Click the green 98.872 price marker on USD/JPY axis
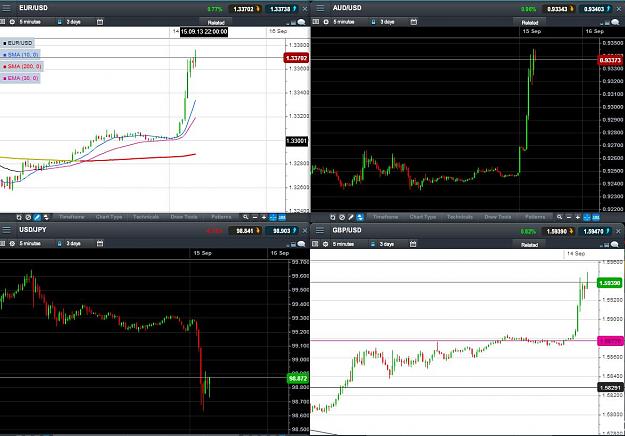Screen dimensions: 625x436 (298, 378)
